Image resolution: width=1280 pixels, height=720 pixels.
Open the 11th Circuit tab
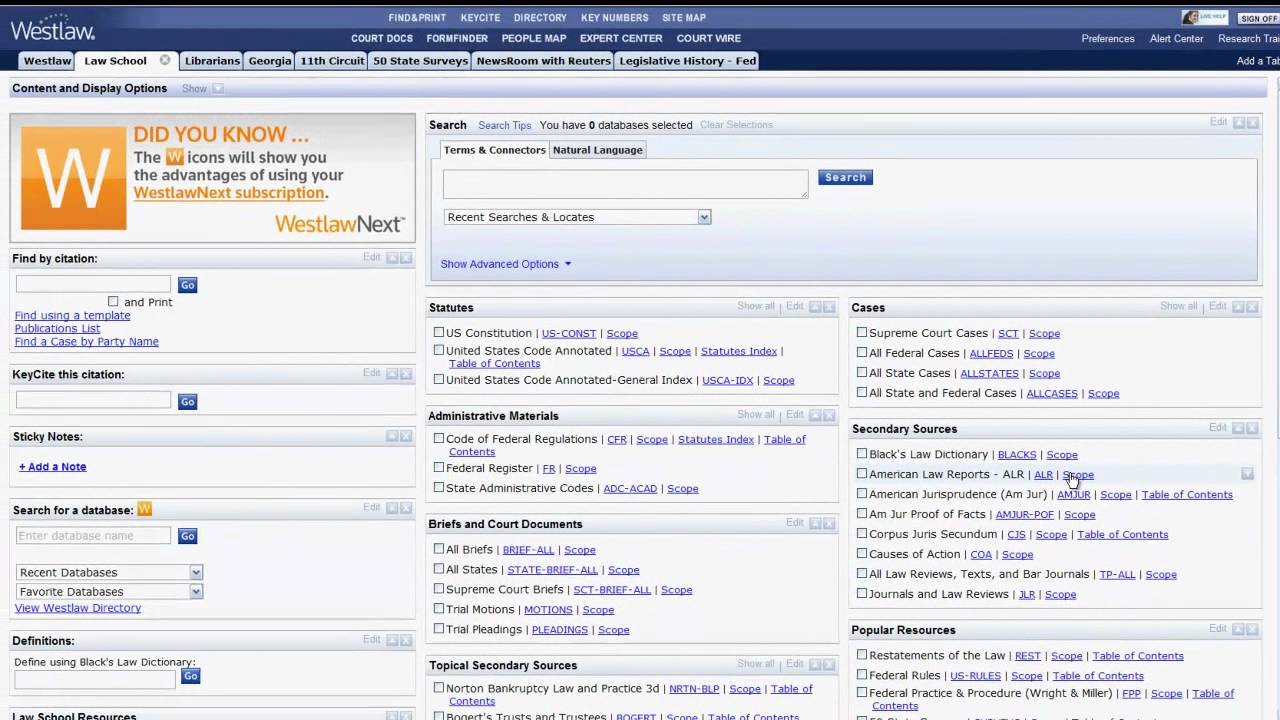click(x=332, y=60)
